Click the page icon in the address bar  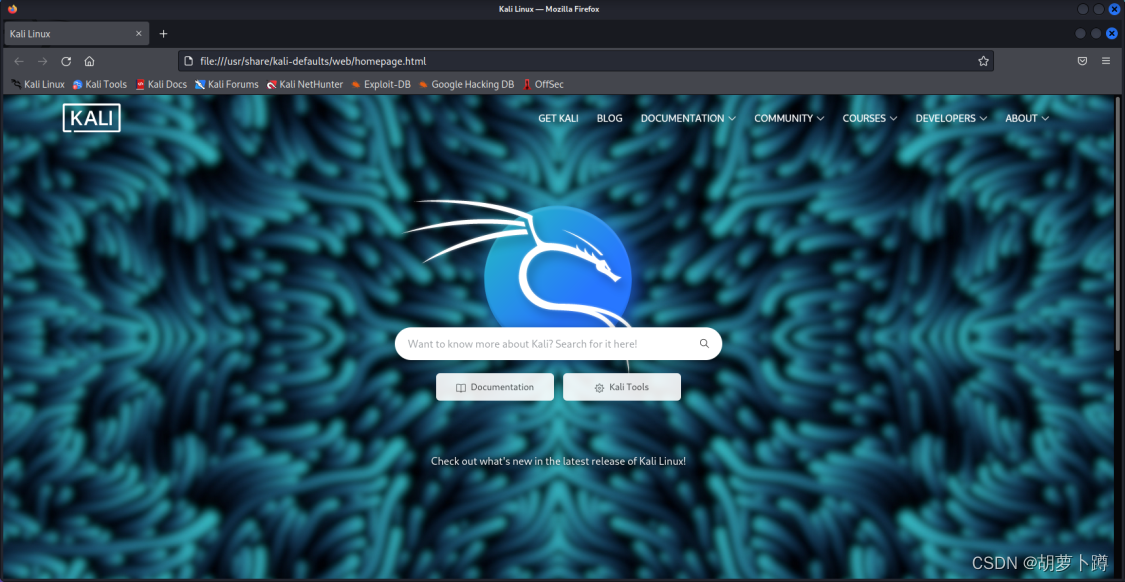pos(189,61)
